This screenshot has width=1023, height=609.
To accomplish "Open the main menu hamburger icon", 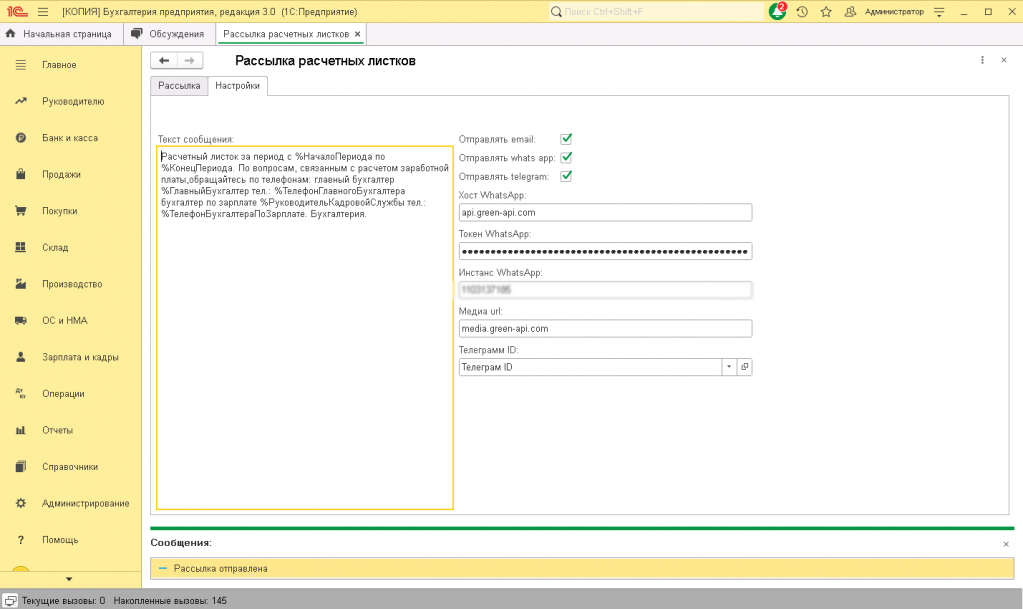I will coord(43,12).
